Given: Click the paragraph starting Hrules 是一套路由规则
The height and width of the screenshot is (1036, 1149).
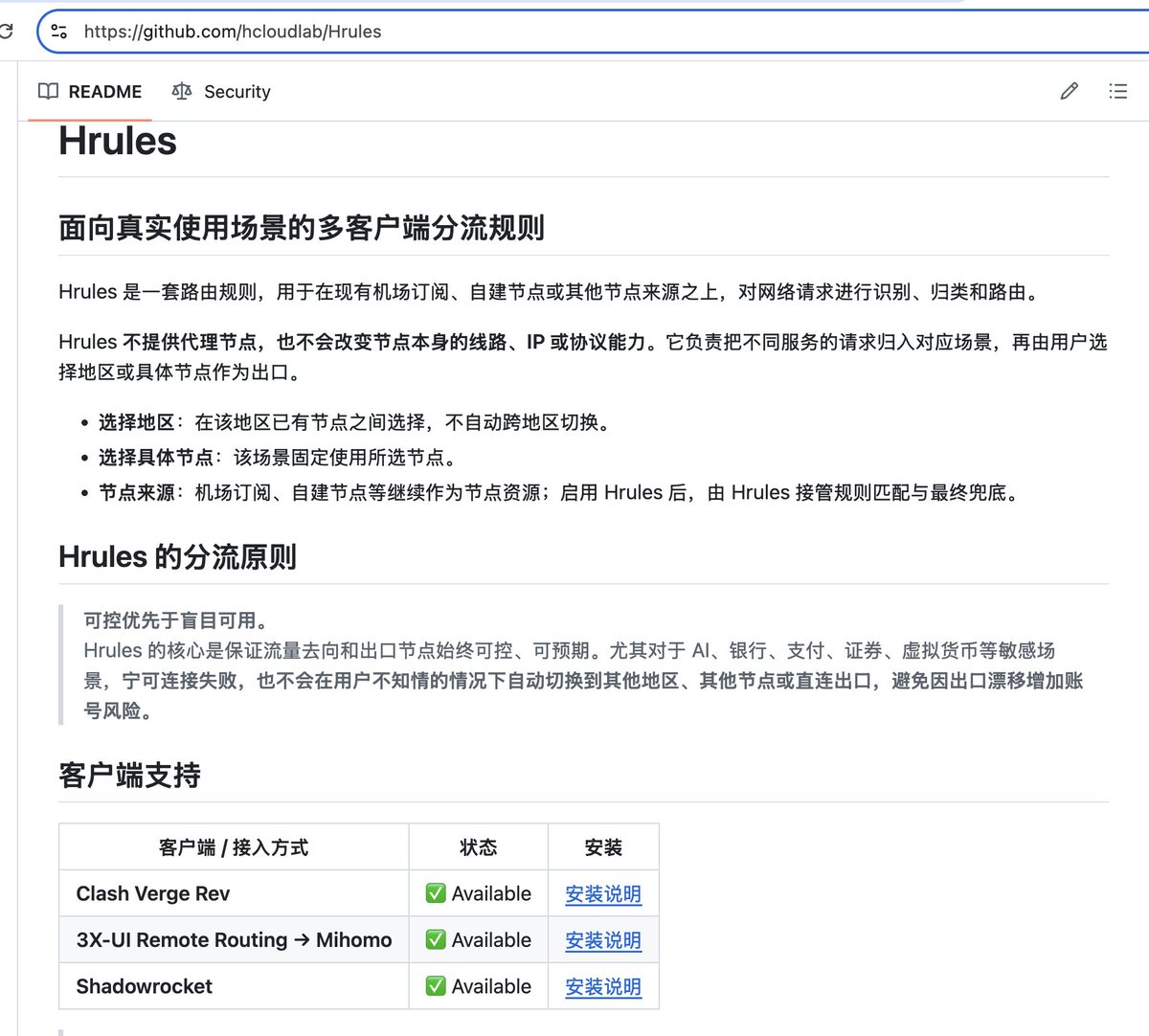Looking at the screenshot, I should pos(552,292).
